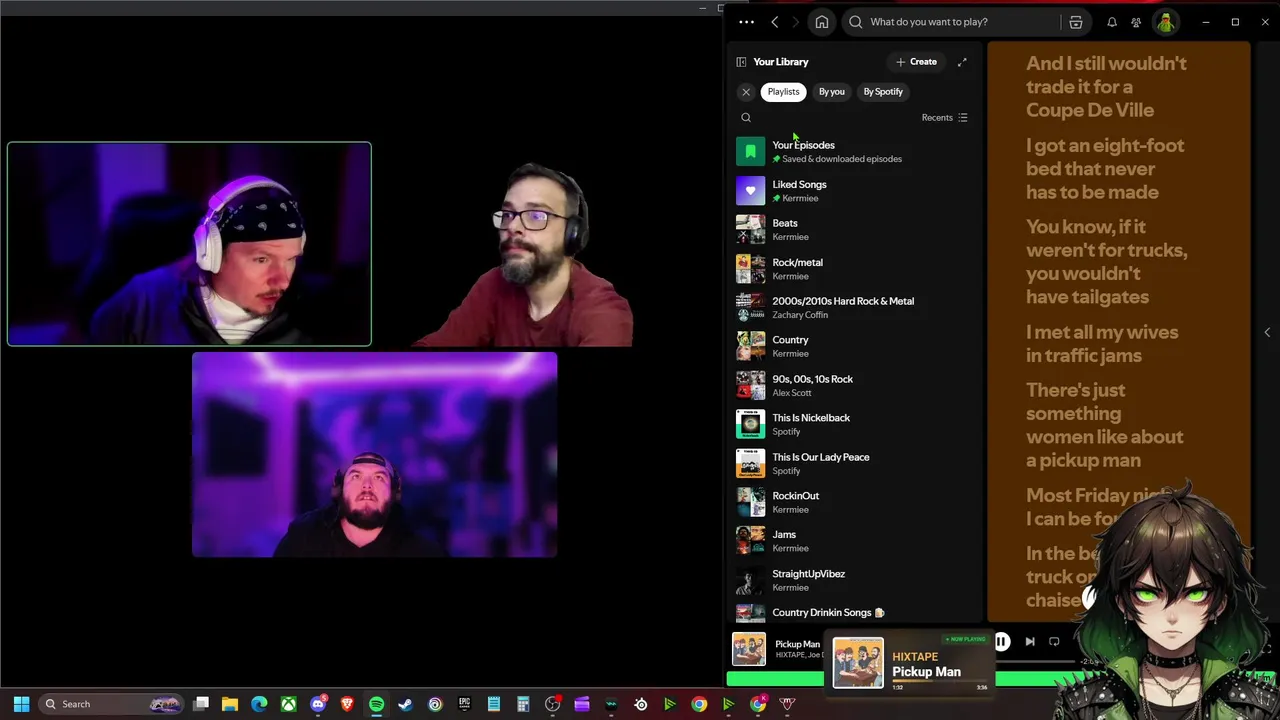The width and height of the screenshot is (1280, 720).
Task: Open the Create menu button
Action: click(916, 62)
